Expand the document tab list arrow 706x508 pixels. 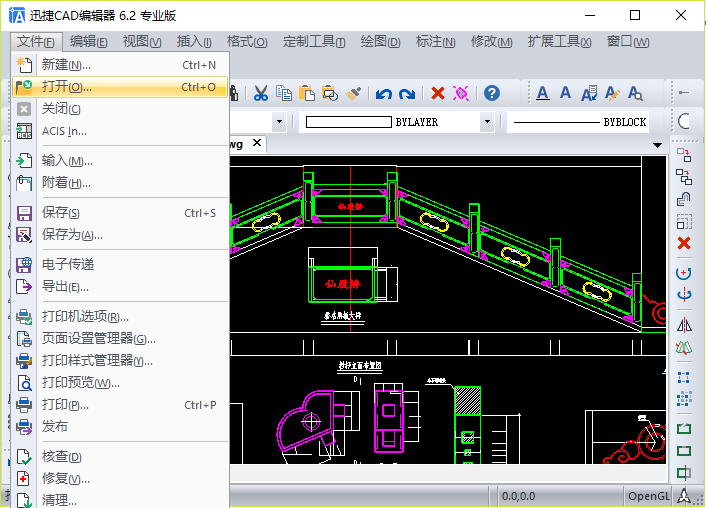point(657,145)
